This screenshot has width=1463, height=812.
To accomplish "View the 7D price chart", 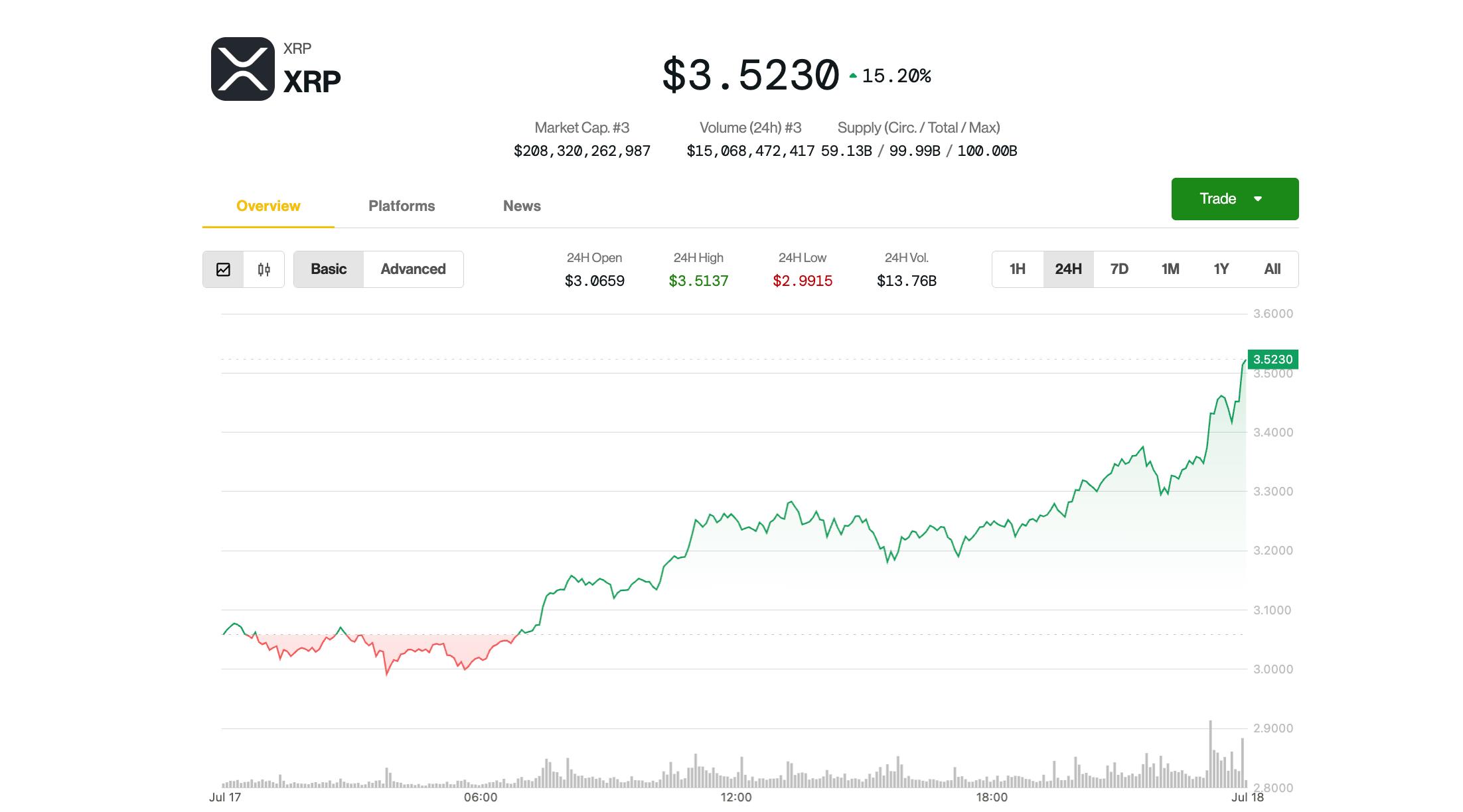I will coord(1119,269).
